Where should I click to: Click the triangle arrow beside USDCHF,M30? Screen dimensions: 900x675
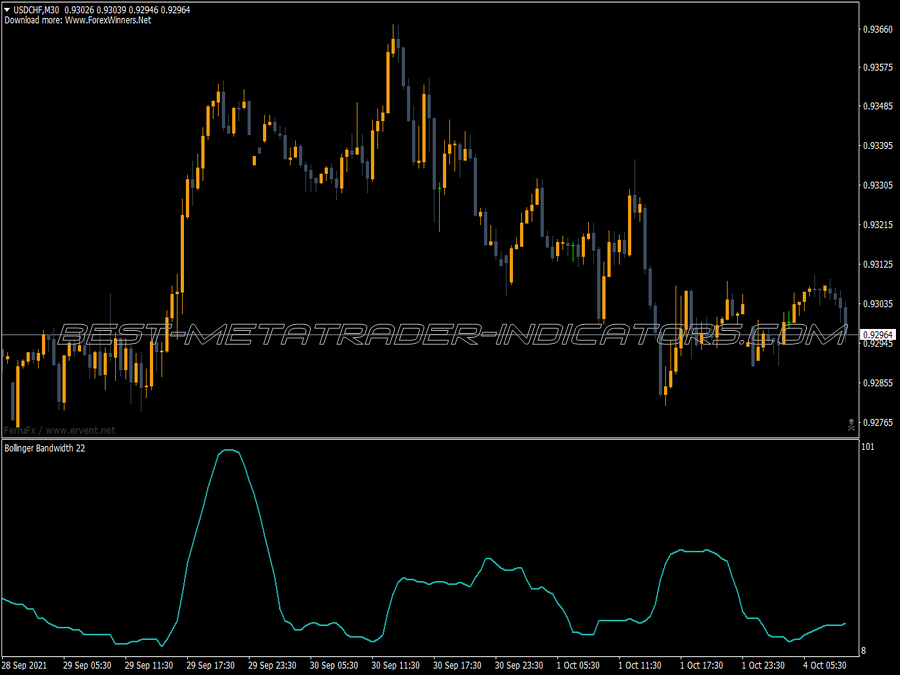pyautogui.click(x=7, y=10)
